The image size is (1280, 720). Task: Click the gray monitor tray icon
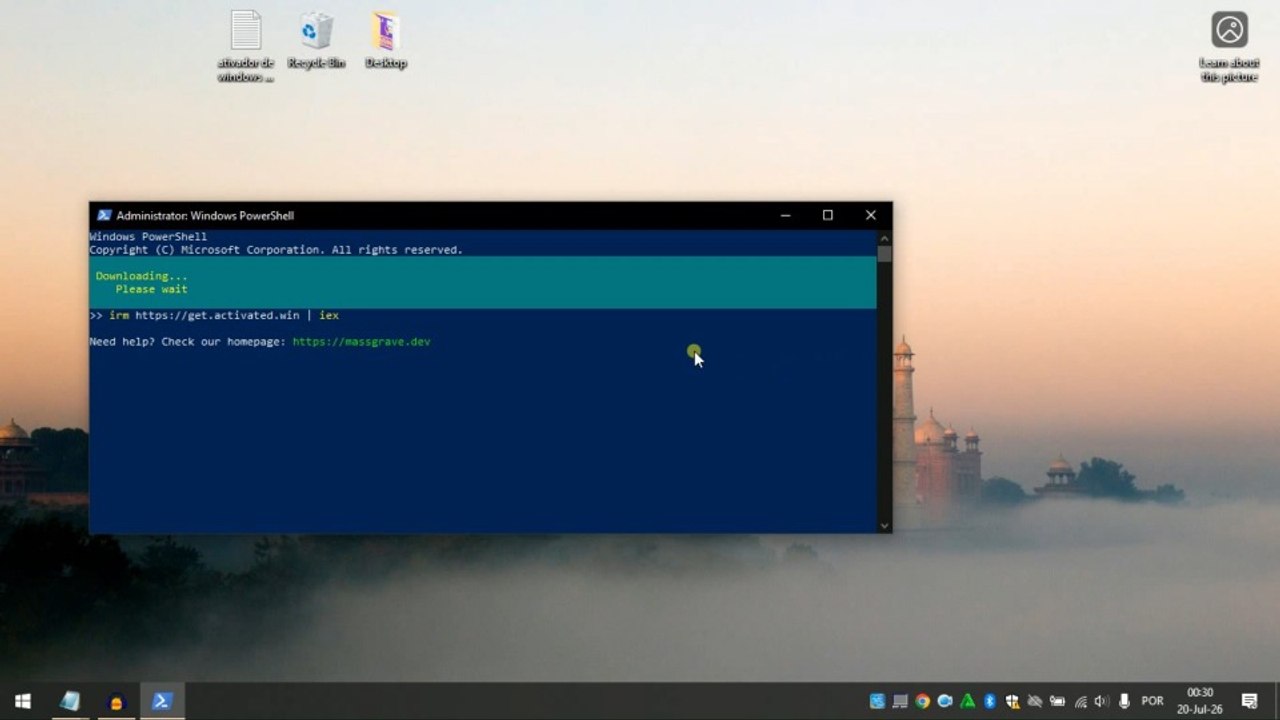[900, 701]
